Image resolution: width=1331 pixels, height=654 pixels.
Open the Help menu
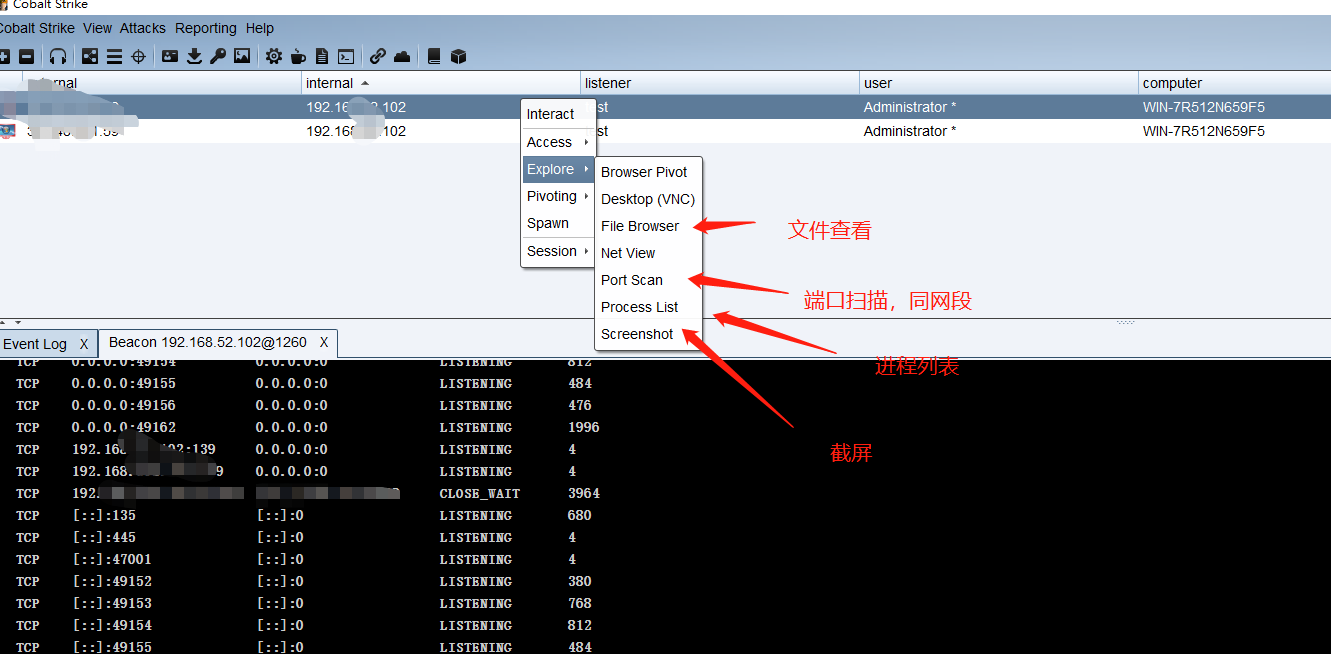(260, 28)
